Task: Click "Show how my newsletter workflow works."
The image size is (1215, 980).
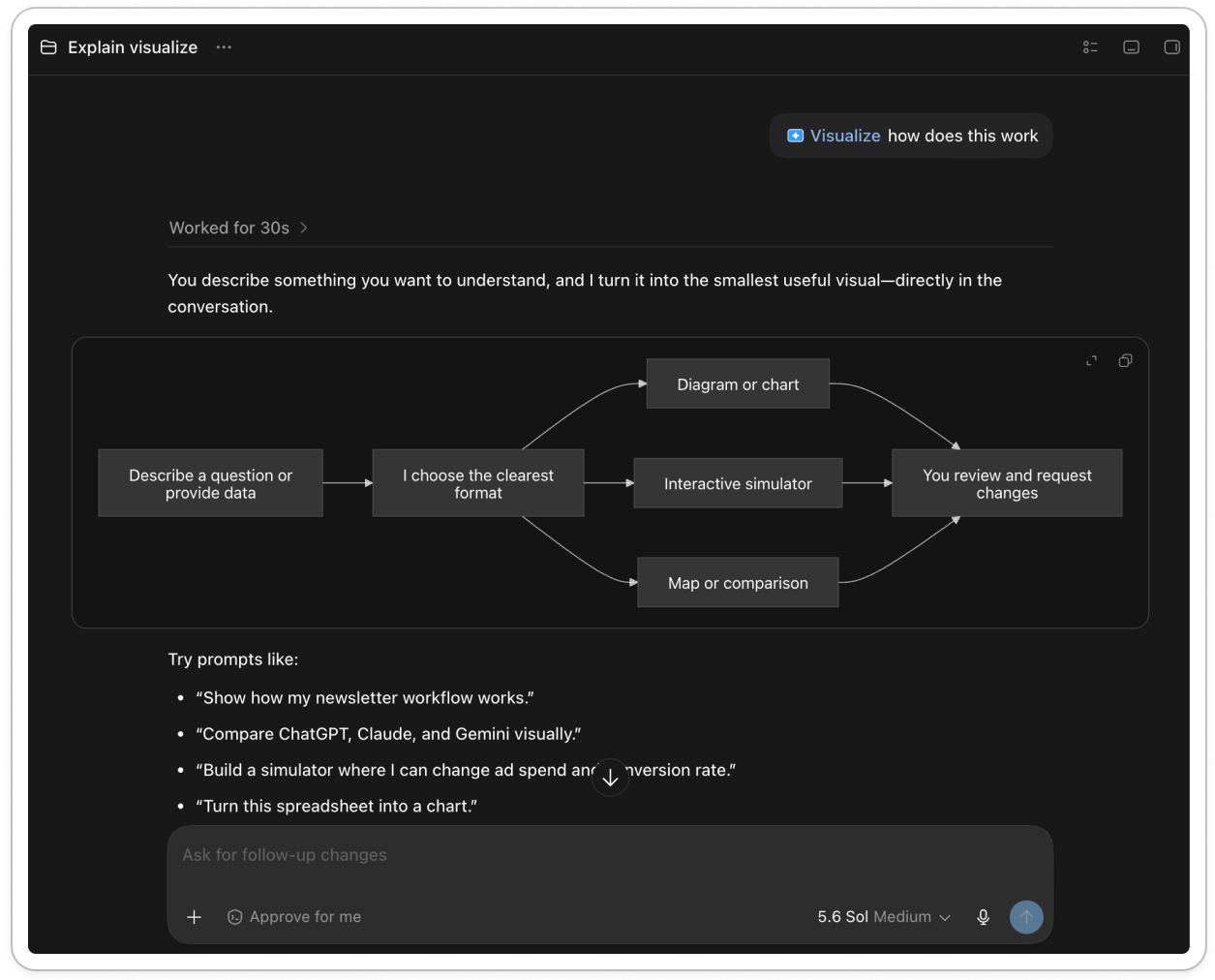Action: click(x=365, y=698)
